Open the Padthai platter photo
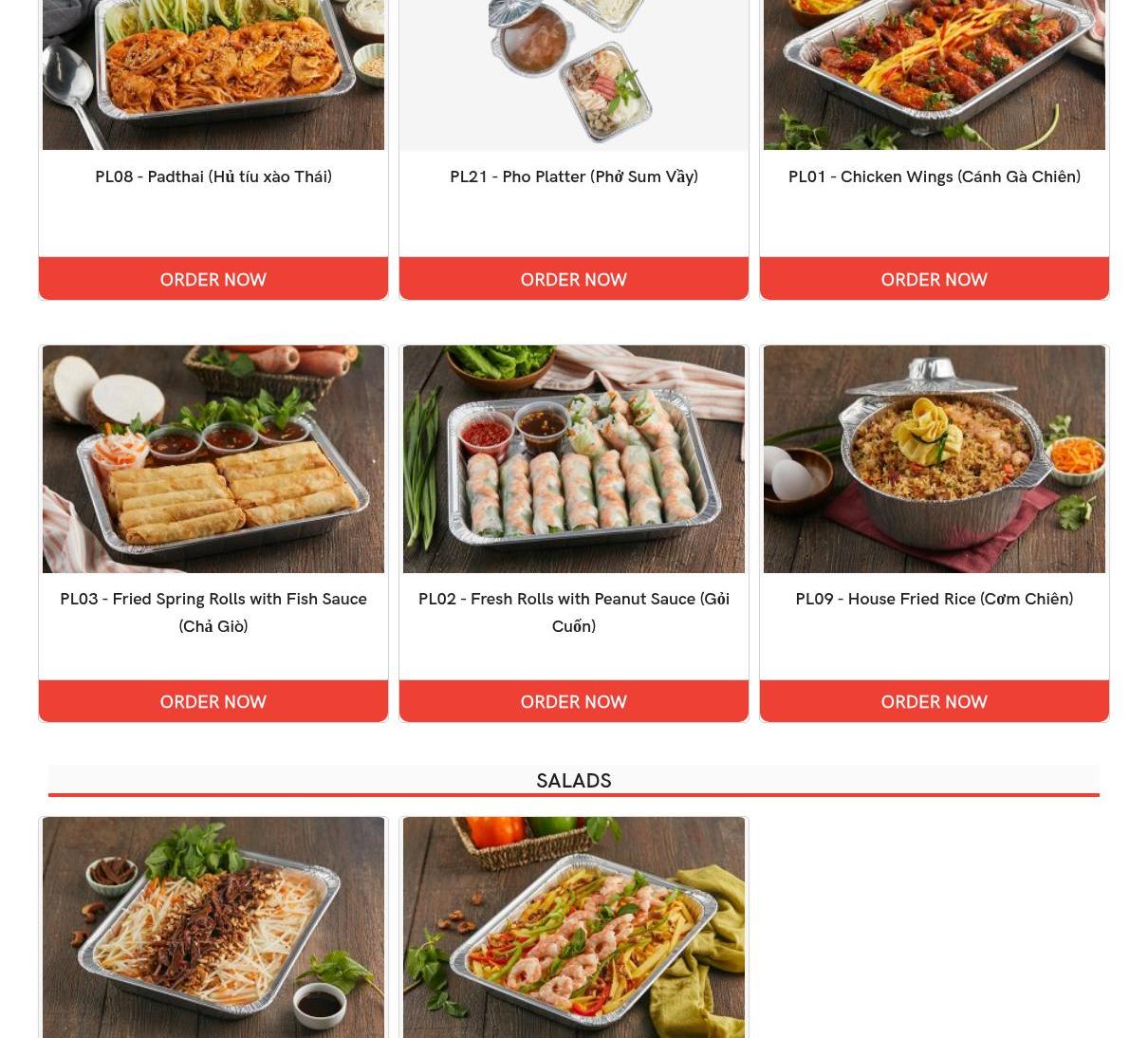 click(x=213, y=74)
